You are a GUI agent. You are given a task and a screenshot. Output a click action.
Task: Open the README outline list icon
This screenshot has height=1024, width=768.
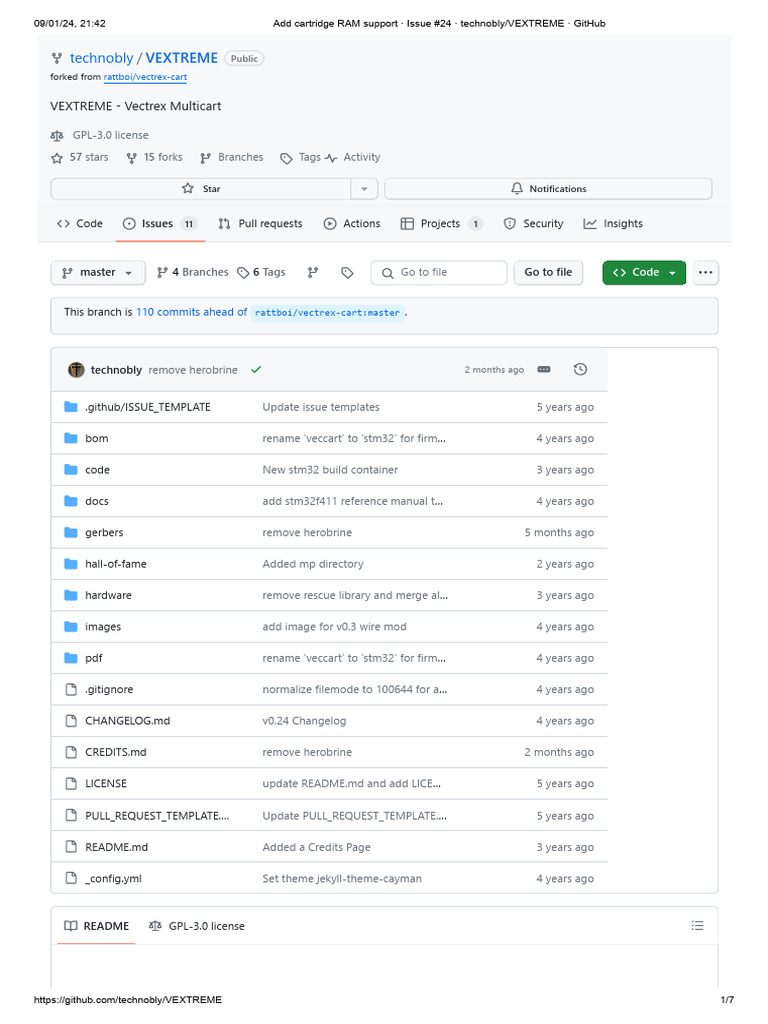pos(697,925)
